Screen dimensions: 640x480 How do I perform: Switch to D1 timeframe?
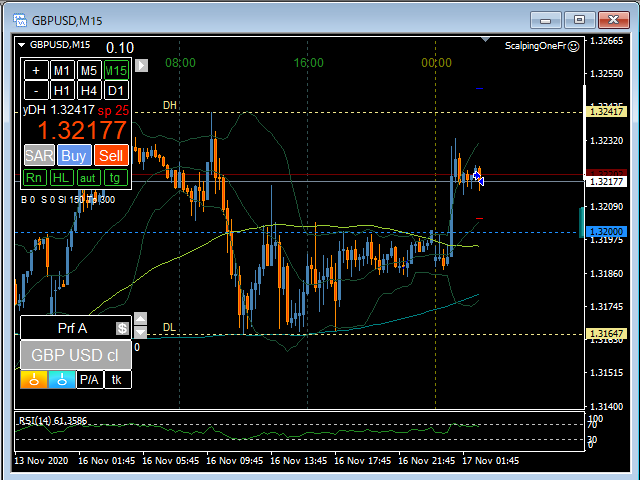(116, 90)
